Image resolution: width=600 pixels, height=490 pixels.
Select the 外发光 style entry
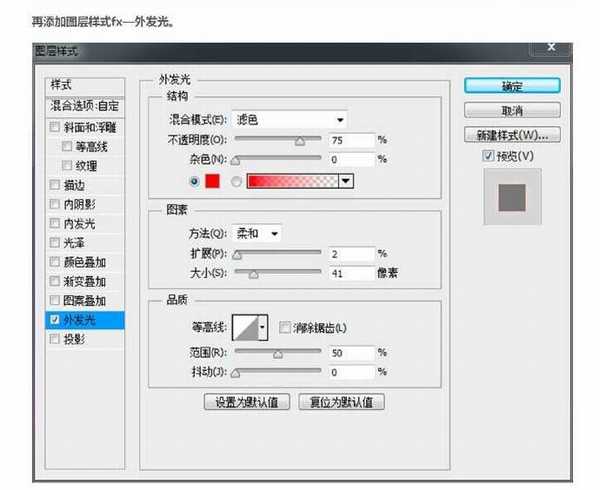click(83, 320)
